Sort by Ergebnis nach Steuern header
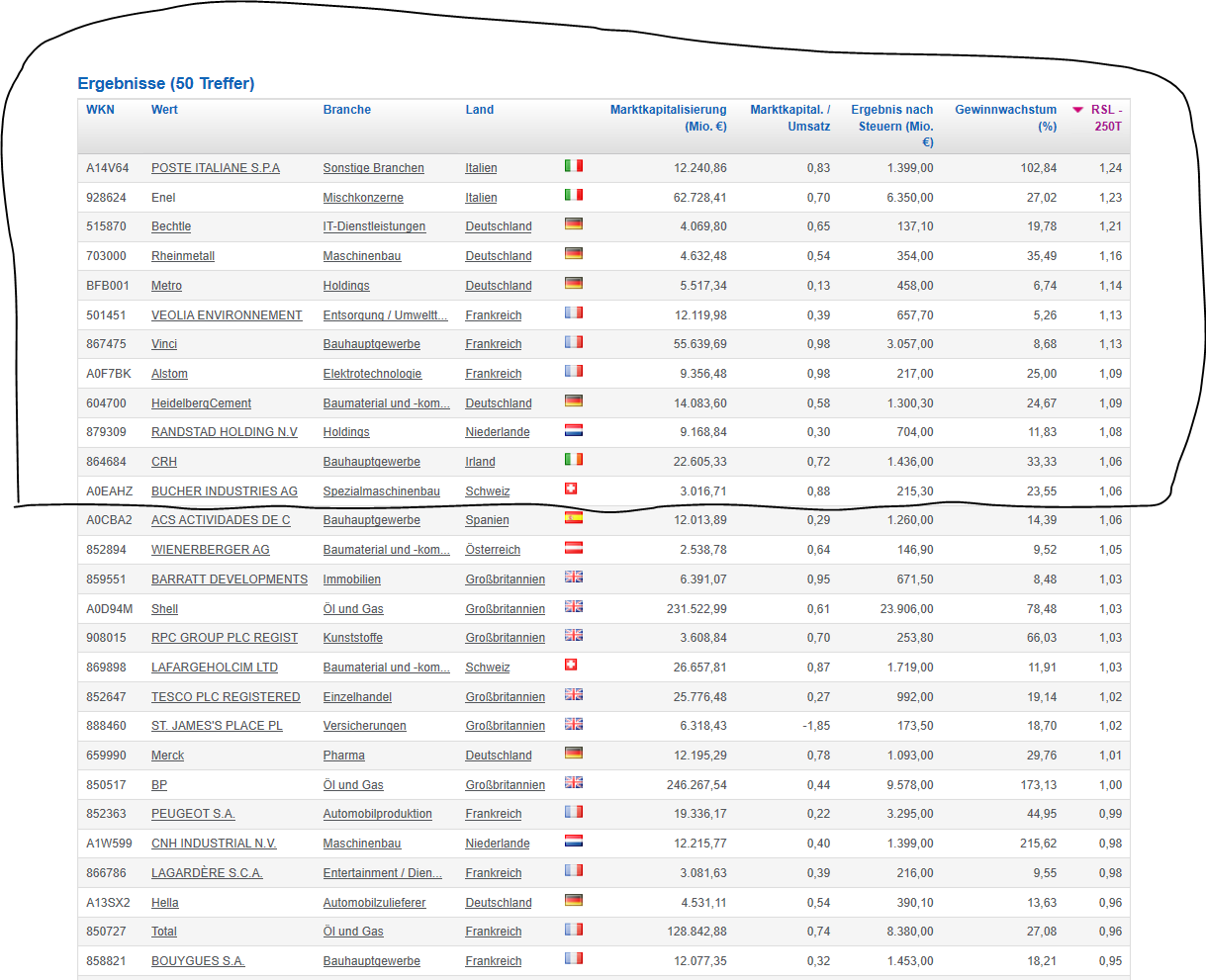Viewport: 1206px width, 980px height. pos(892,126)
